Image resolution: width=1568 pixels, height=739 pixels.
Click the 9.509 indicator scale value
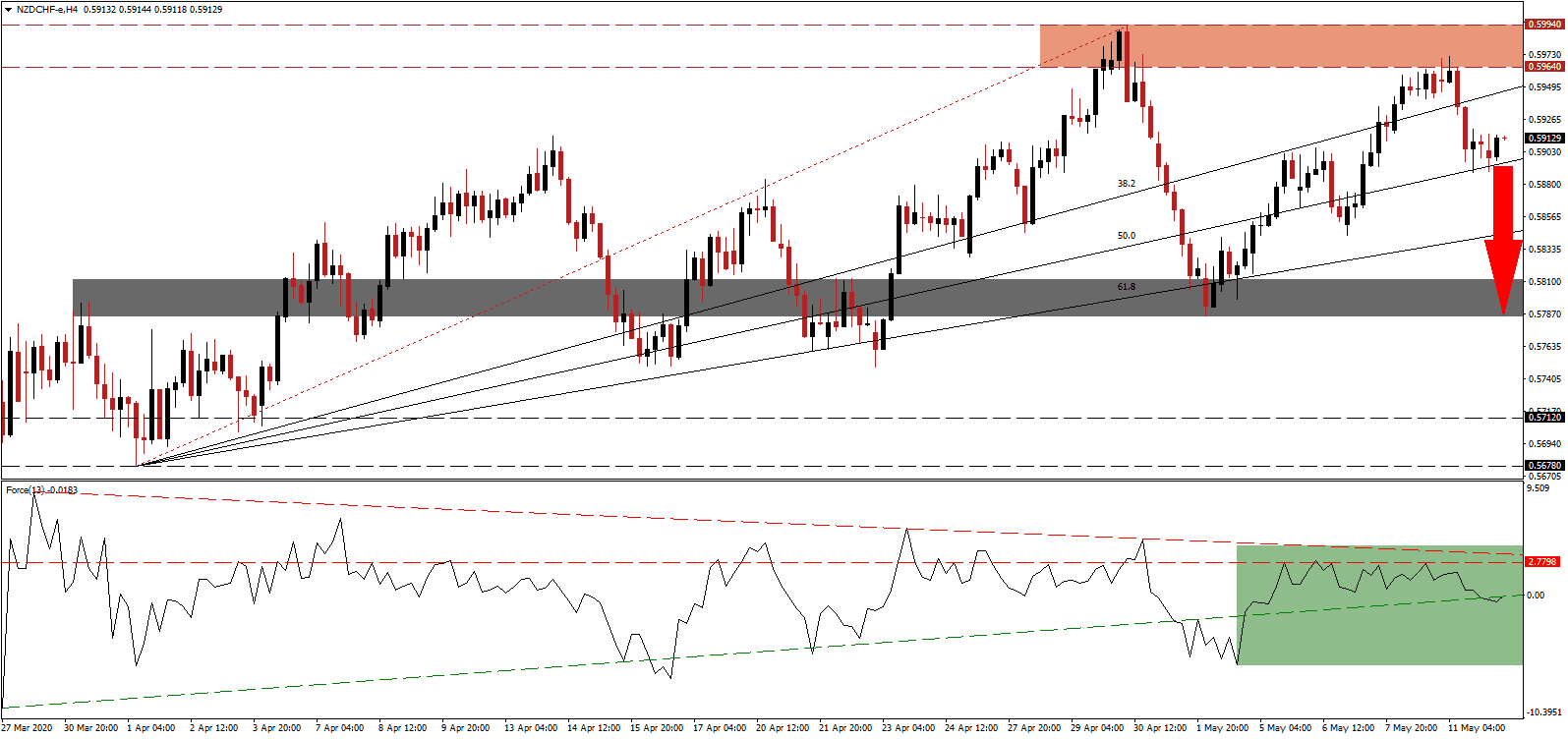tap(1539, 488)
